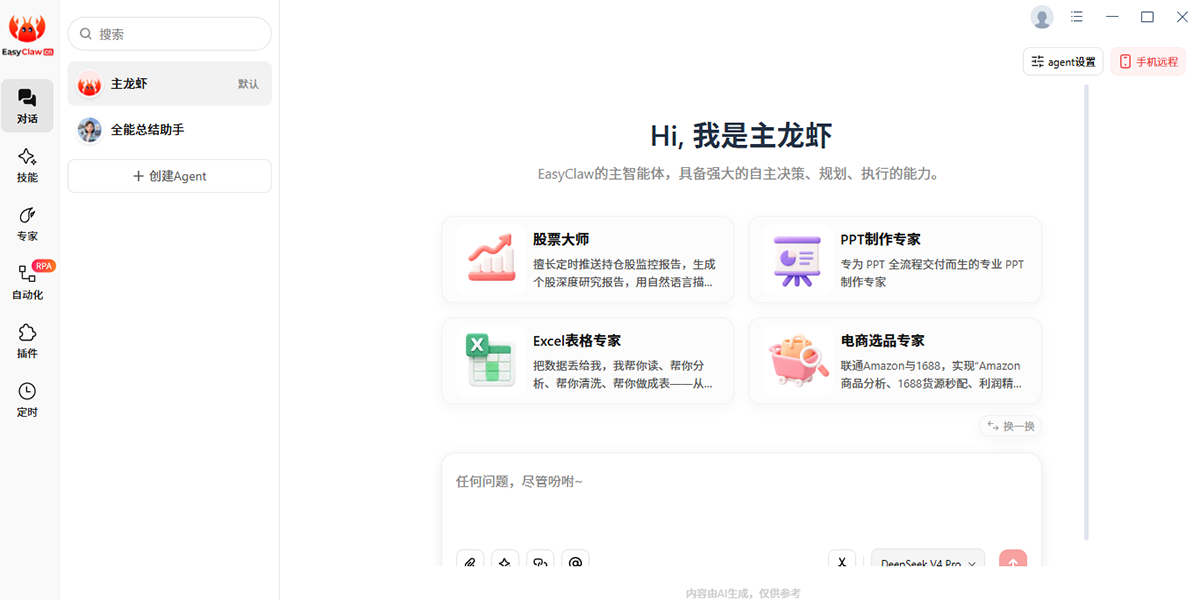Open the PPT制作专家 card title
Image resolution: width=1200 pixels, height=600 pixels.
pyautogui.click(x=881, y=240)
